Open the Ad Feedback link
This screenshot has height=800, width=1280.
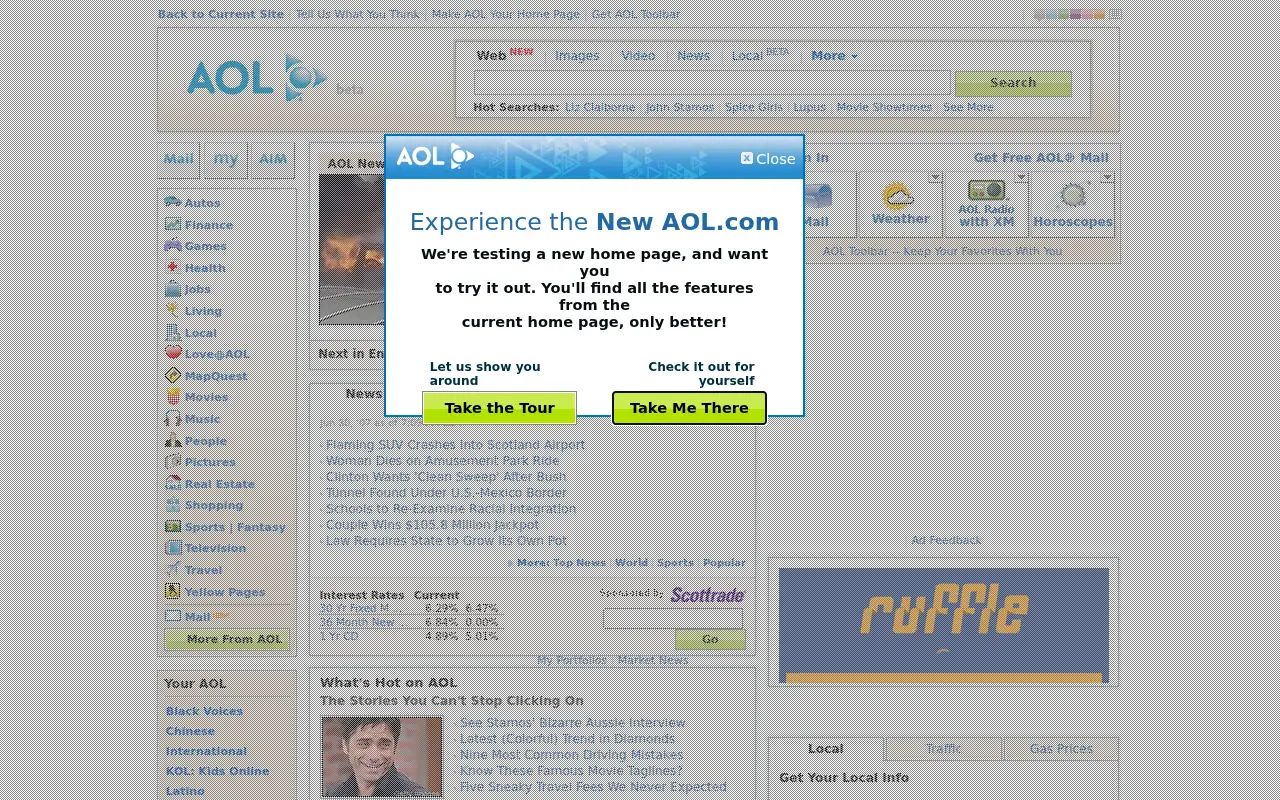946,540
